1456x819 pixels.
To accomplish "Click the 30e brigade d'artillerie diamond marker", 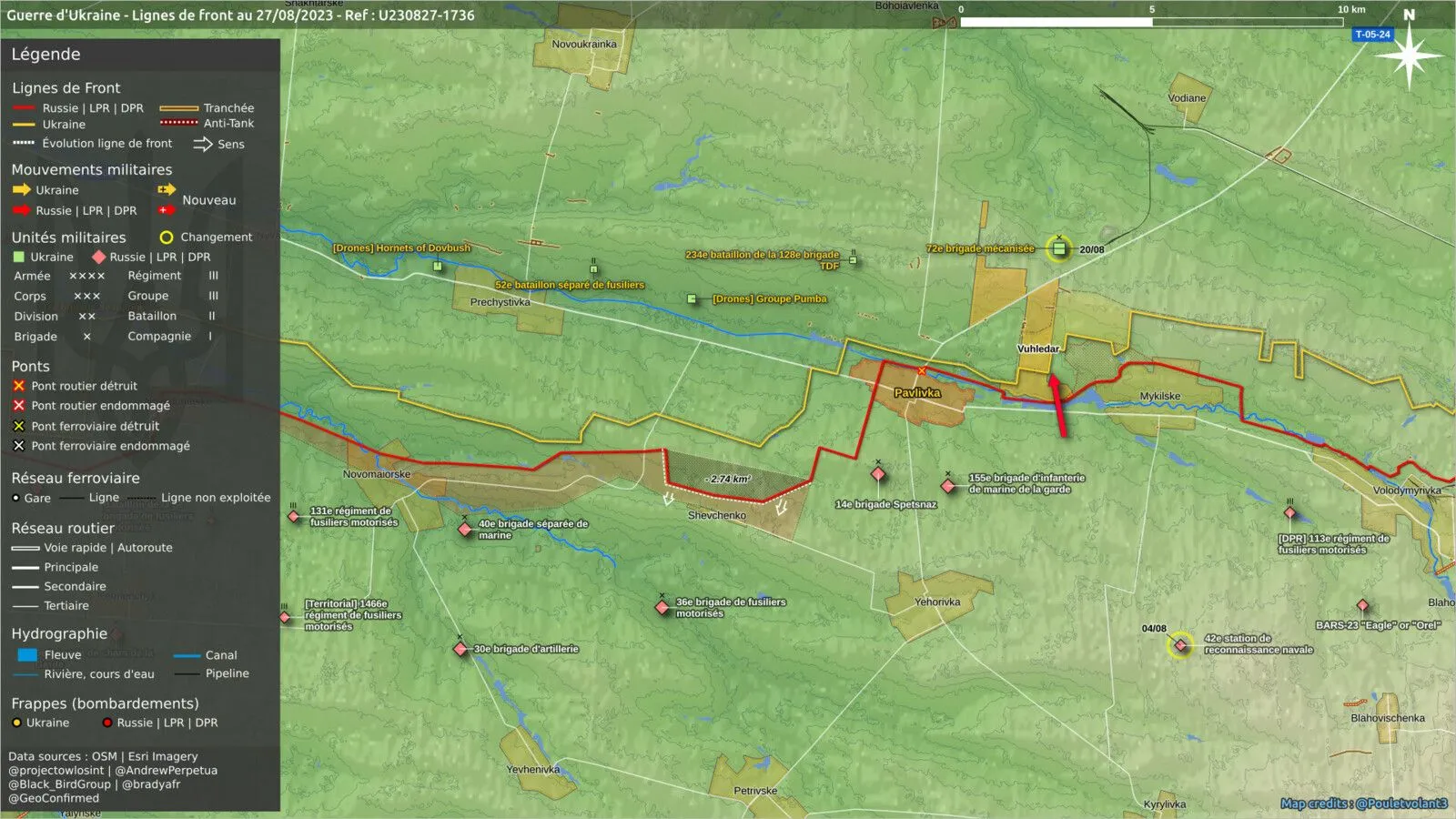I will coord(460,649).
